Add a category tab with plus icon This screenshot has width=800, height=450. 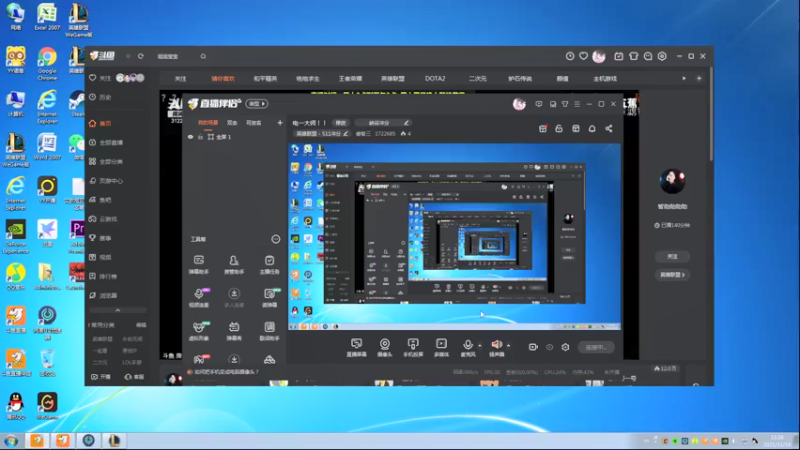(699, 79)
